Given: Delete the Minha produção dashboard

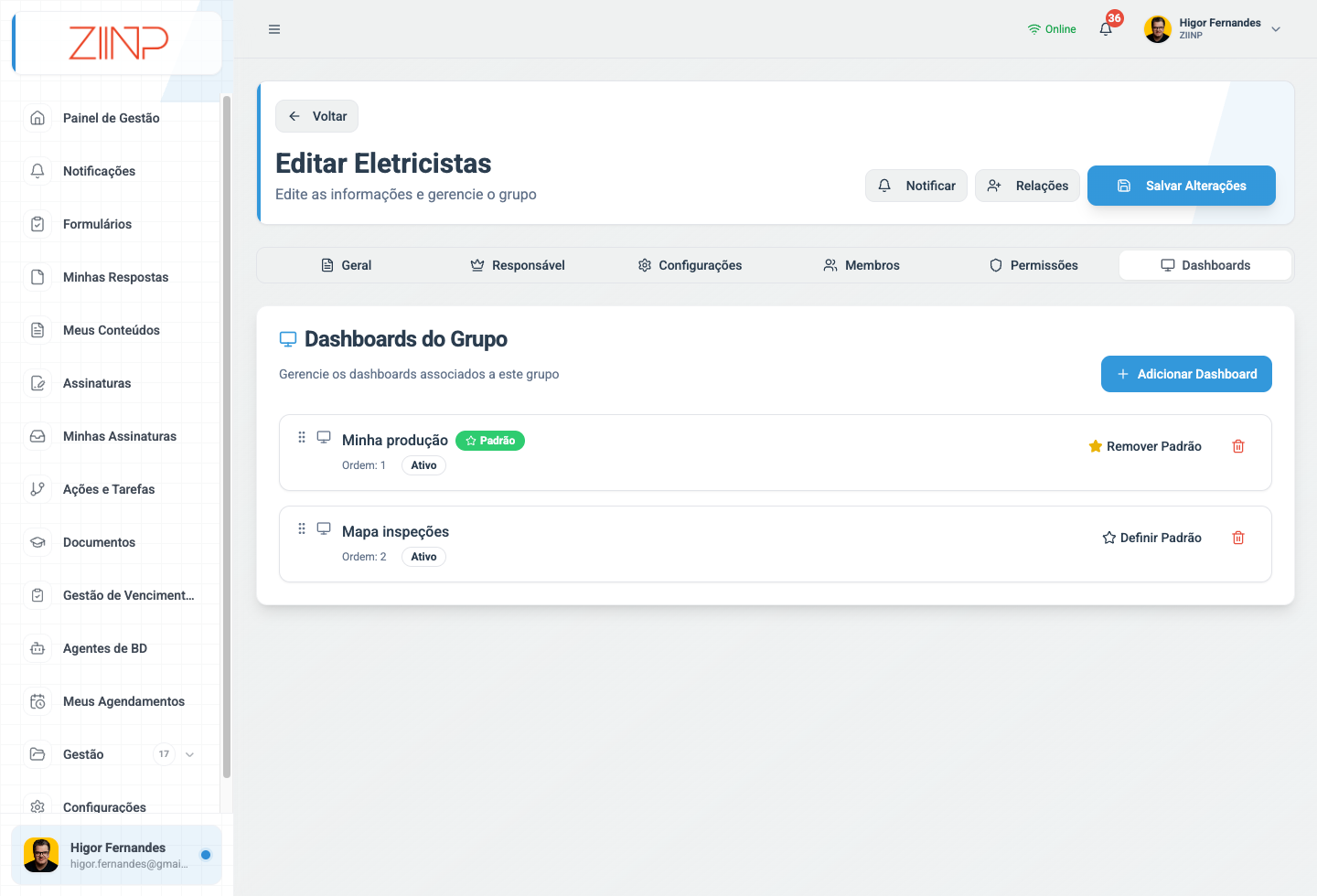Looking at the screenshot, I should [1238, 446].
